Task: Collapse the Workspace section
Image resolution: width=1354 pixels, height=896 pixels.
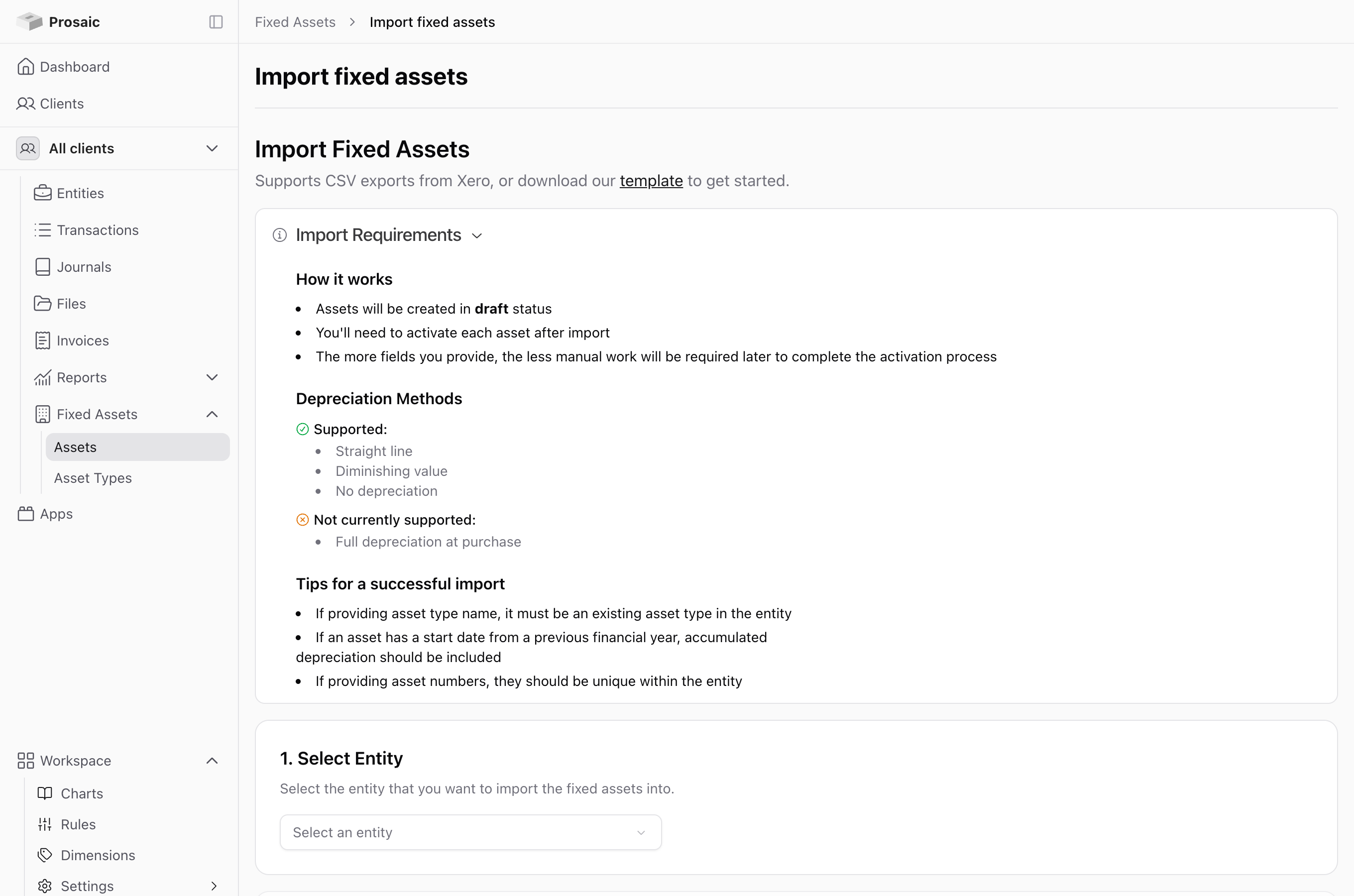Action: [x=212, y=761]
